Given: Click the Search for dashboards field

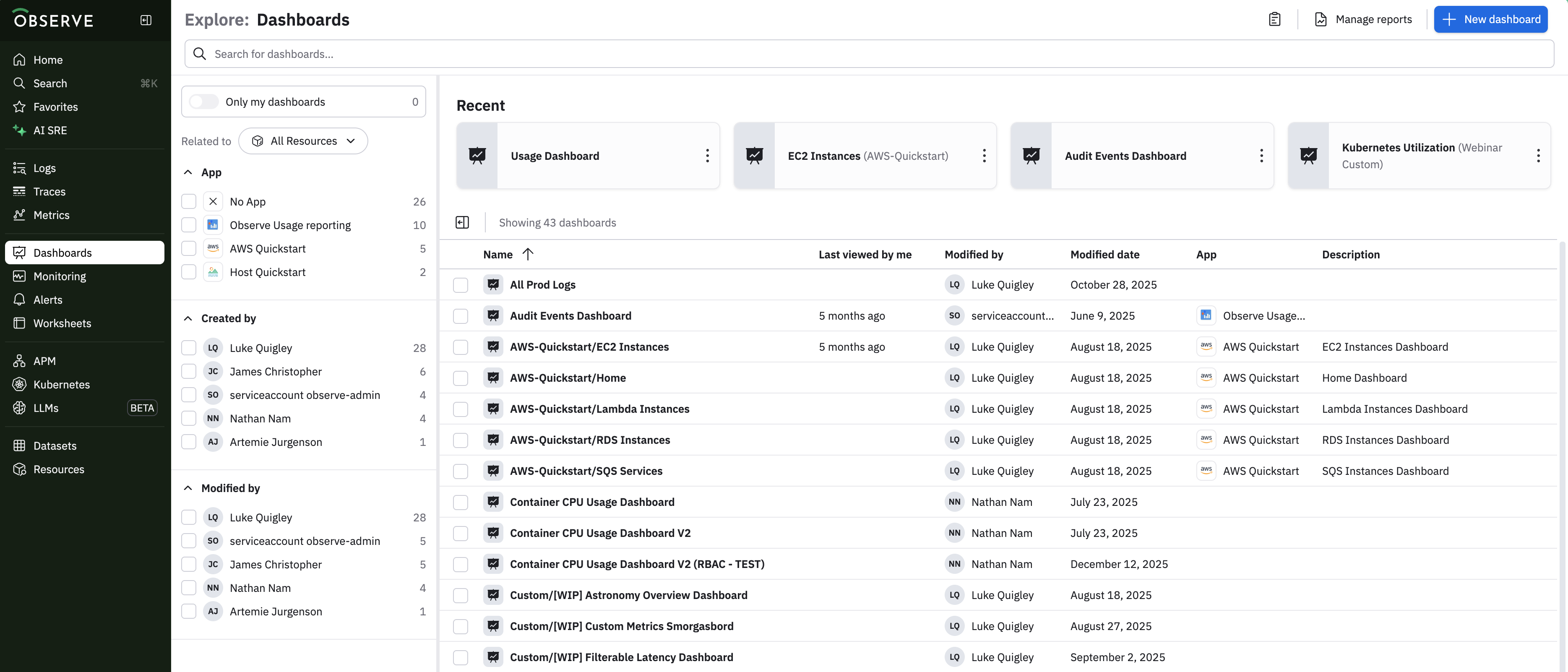Looking at the screenshot, I should [x=869, y=54].
